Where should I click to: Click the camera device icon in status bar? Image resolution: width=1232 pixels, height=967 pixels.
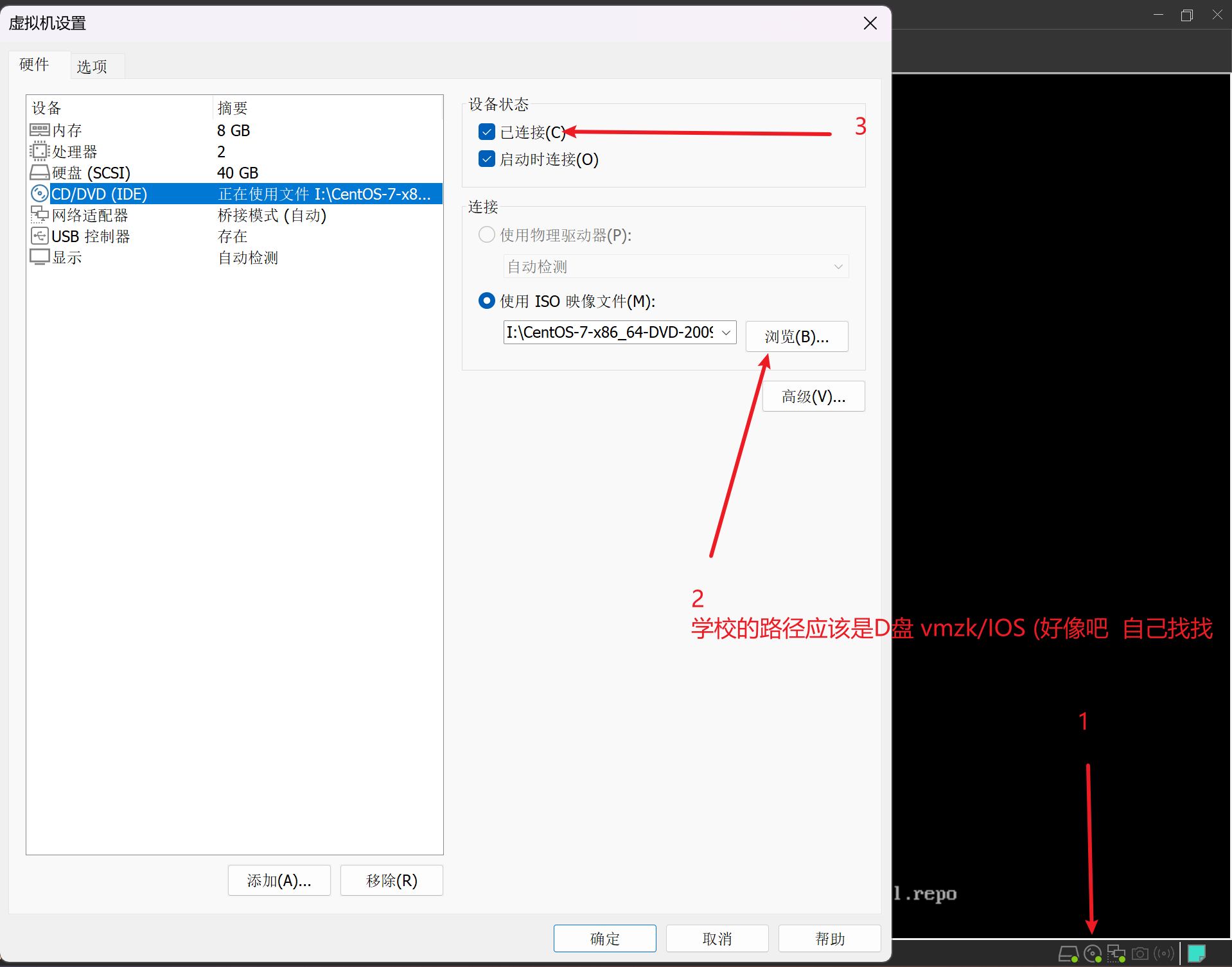1140,954
